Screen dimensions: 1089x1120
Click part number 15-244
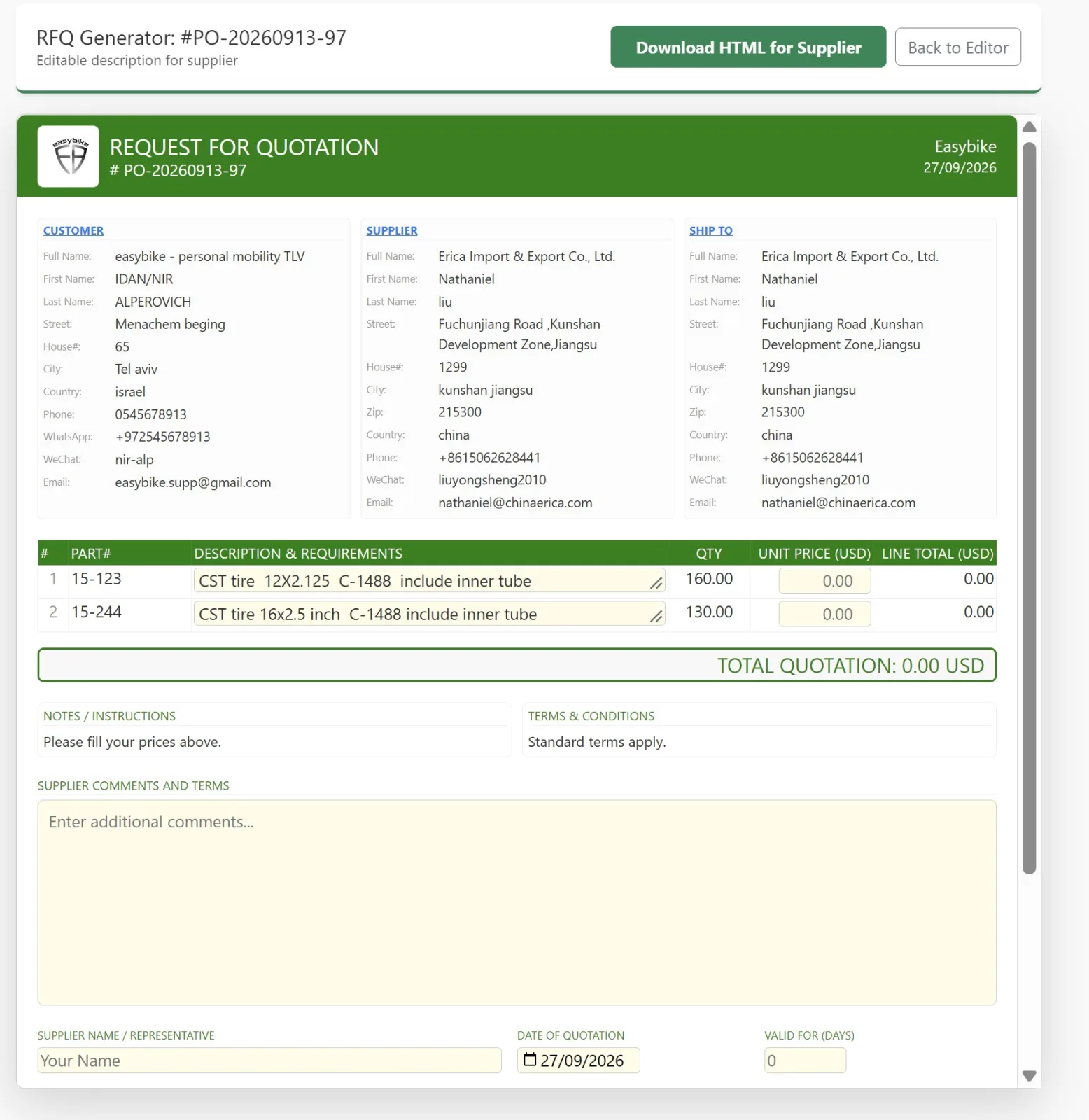click(97, 612)
